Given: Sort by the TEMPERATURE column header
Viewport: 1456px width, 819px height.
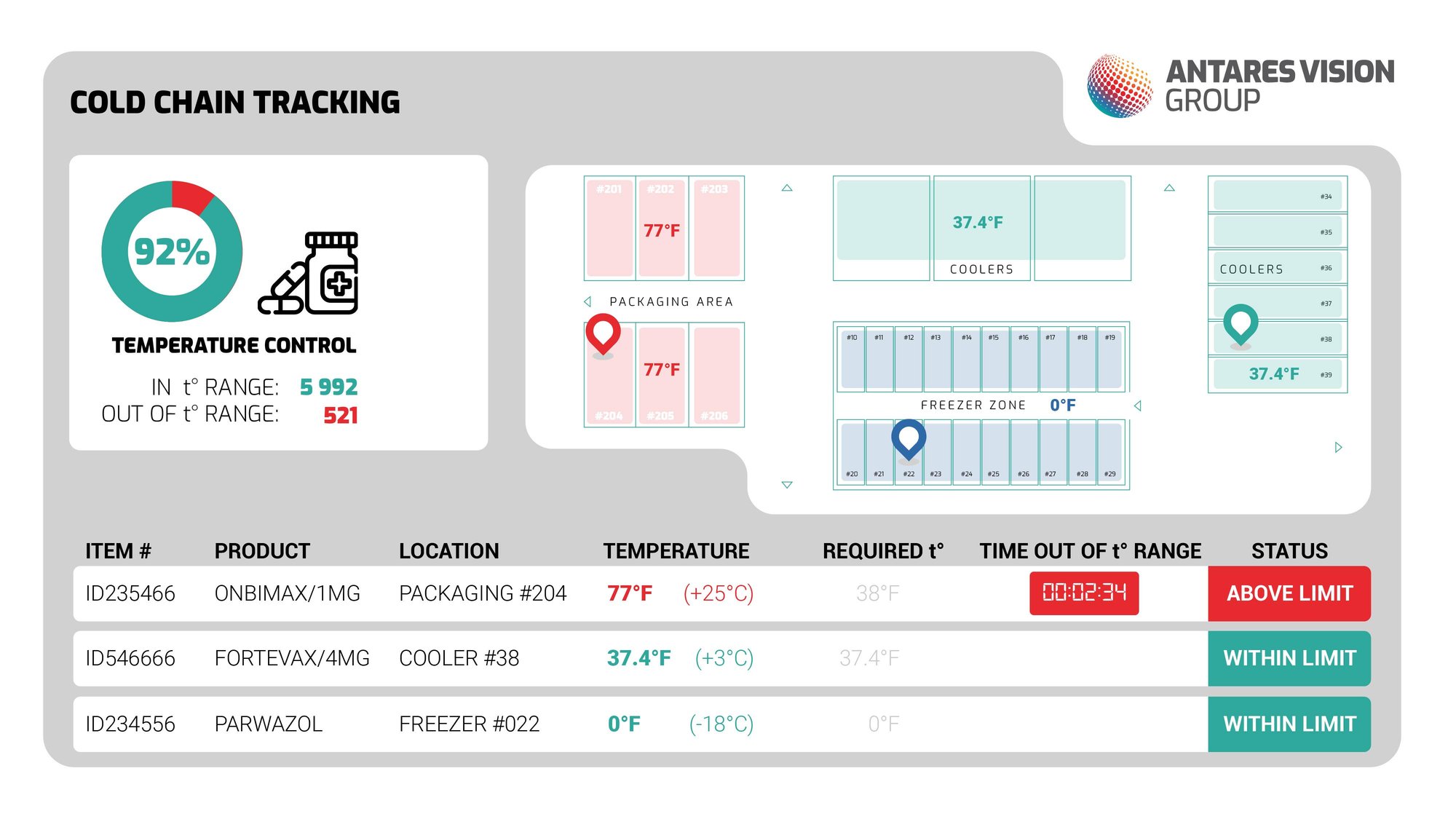Looking at the screenshot, I should [x=676, y=551].
